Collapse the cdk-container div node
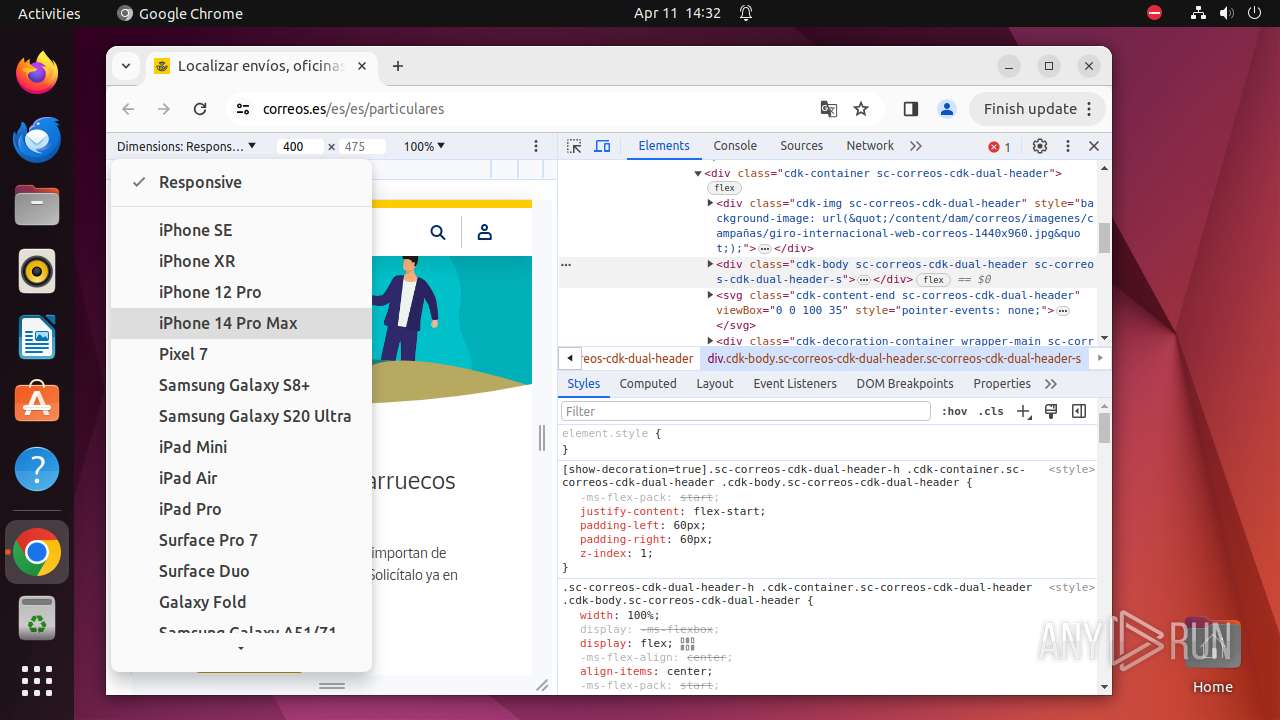 click(x=698, y=174)
